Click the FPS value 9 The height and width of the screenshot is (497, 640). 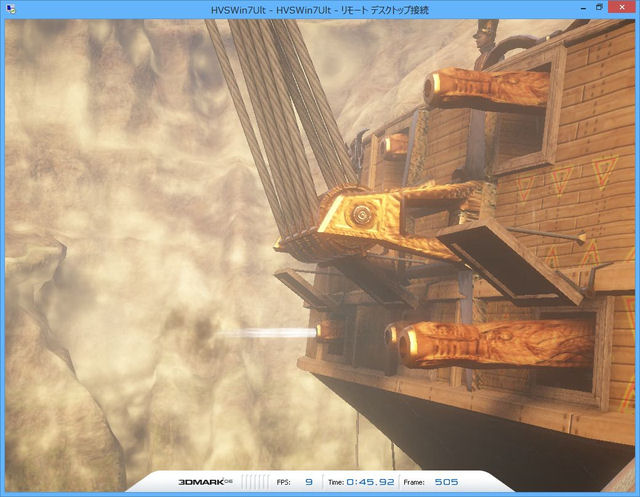(x=309, y=482)
